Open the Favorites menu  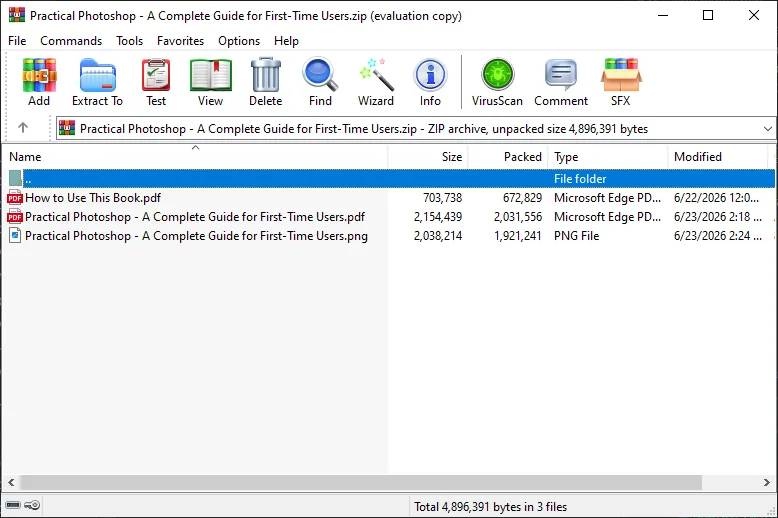click(181, 41)
